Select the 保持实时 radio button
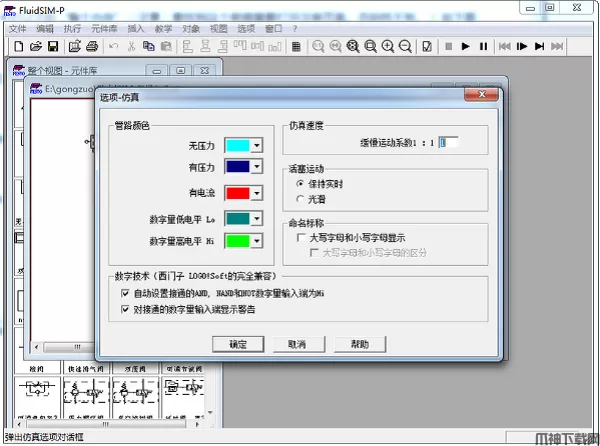This screenshot has height=446, width=600. point(300,184)
